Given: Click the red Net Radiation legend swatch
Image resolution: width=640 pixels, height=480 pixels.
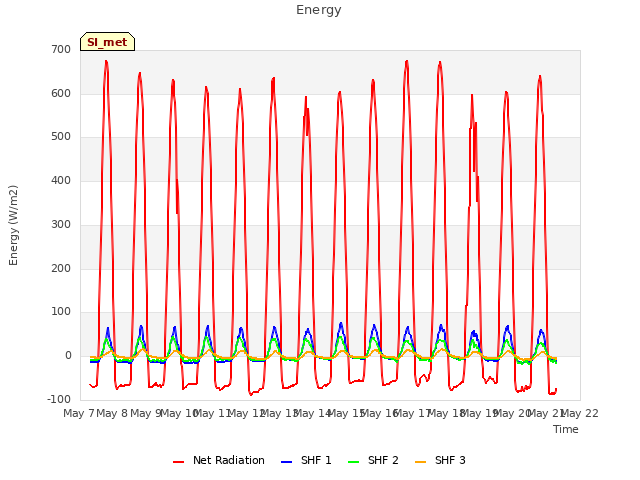Looking at the screenshot, I should click(x=178, y=462).
